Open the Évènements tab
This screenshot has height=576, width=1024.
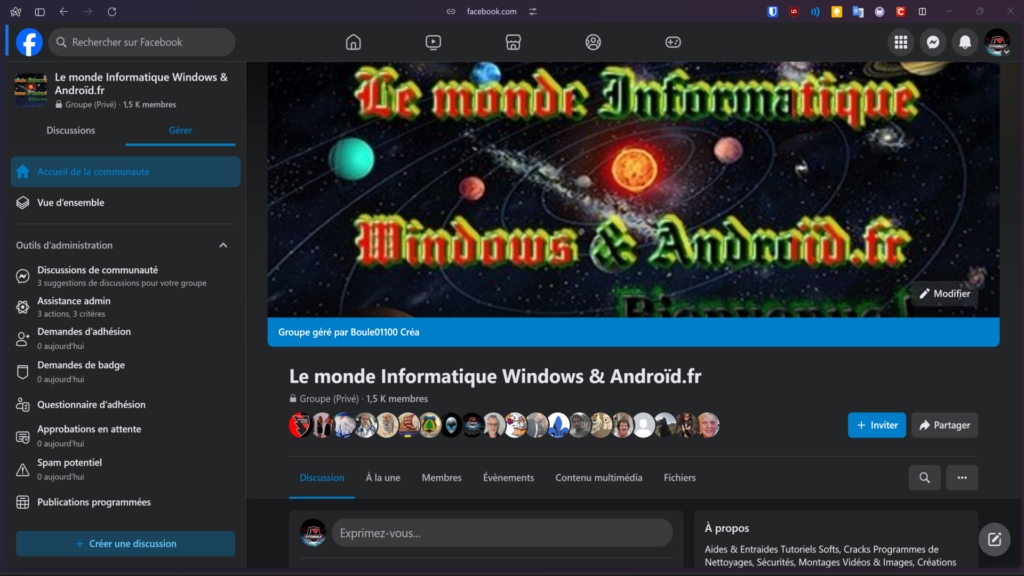pyautogui.click(x=508, y=478)
